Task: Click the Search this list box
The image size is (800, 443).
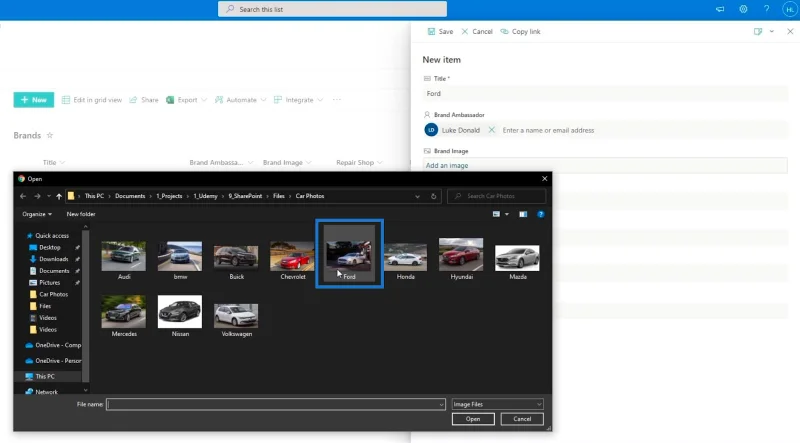Action: 332,9
